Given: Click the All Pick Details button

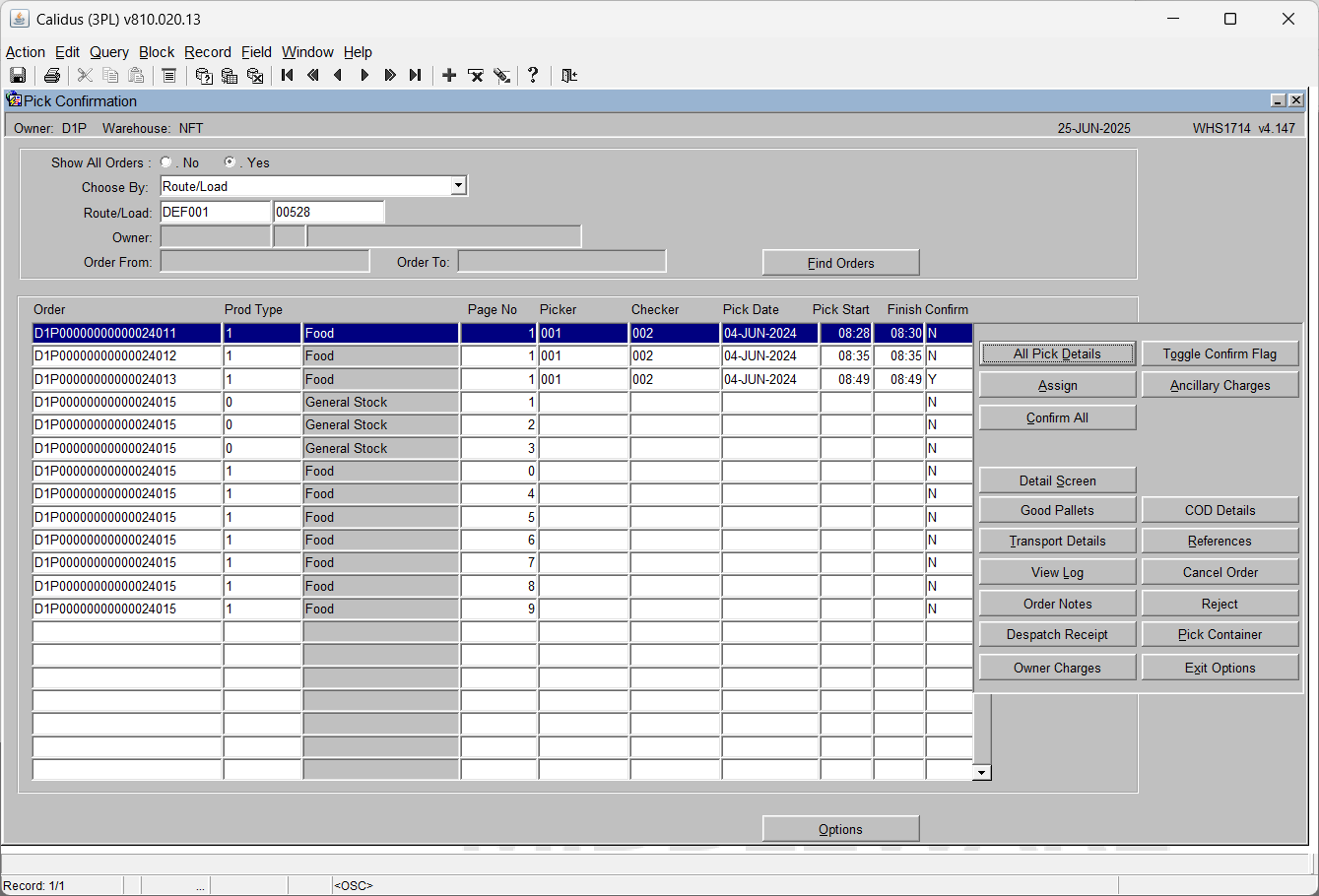Looking at the screenshot, I should 1058,353.
